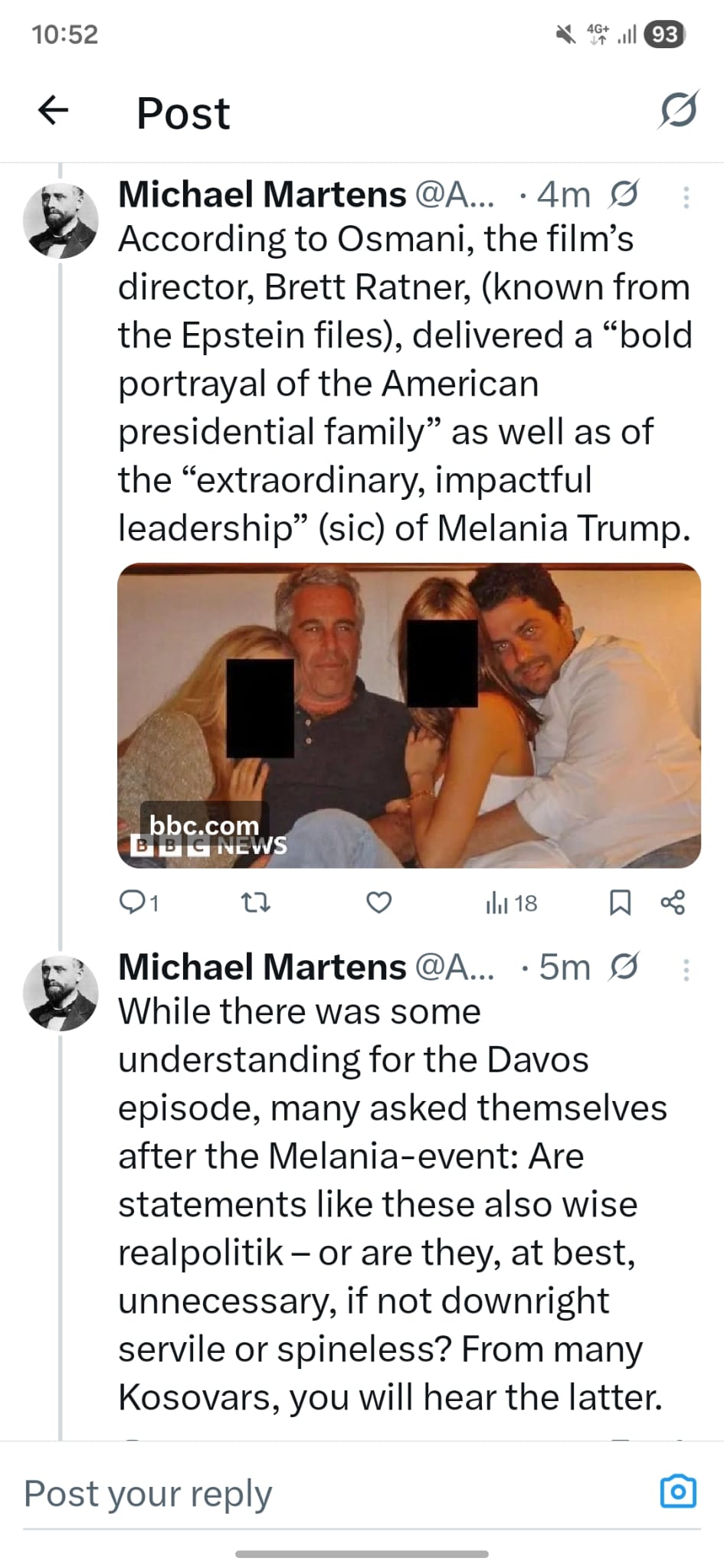Tap battery indicator in status bar
Viewport: 724px width, 1568px height.
[664, 34]
